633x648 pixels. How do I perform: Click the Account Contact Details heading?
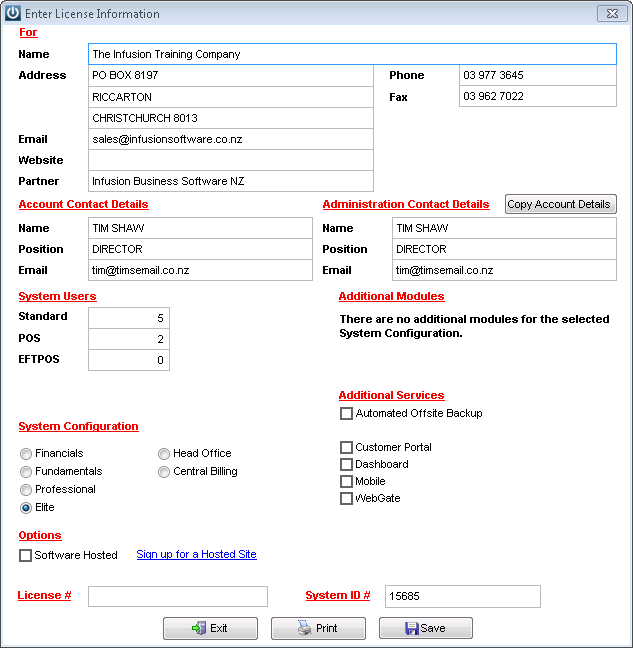[x=83, y=204]
